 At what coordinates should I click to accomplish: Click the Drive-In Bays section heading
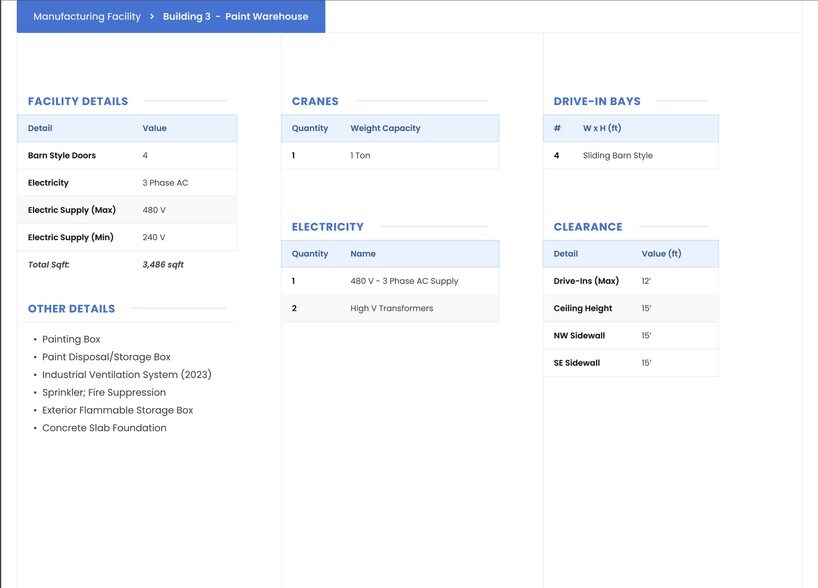coord(597,101)
